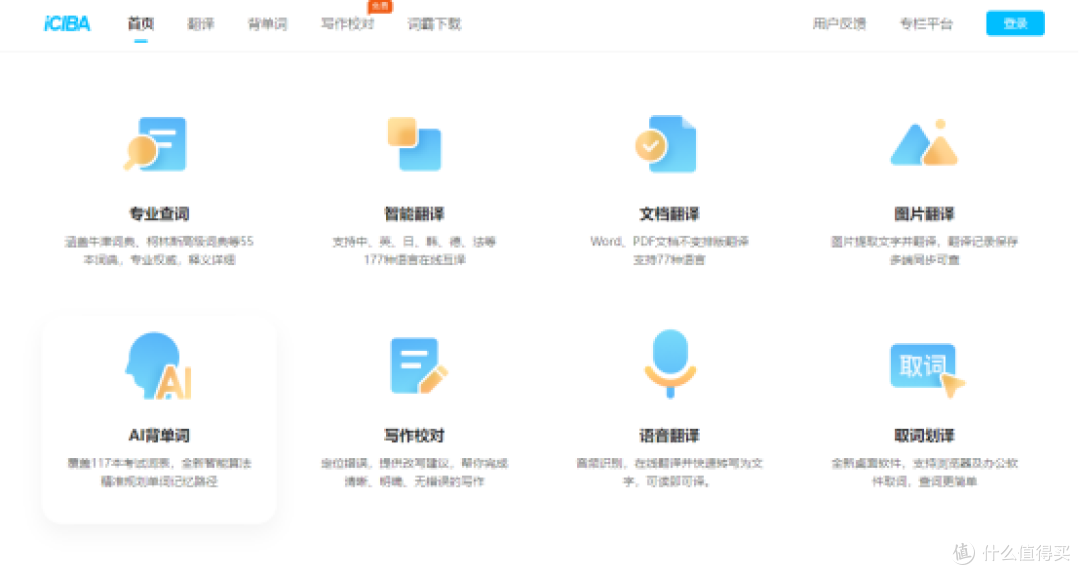Image resolution: width=1080 pixels, height=575 pixels.
Task: Select the 文档翻译 title
Action: tap(669, 214)
